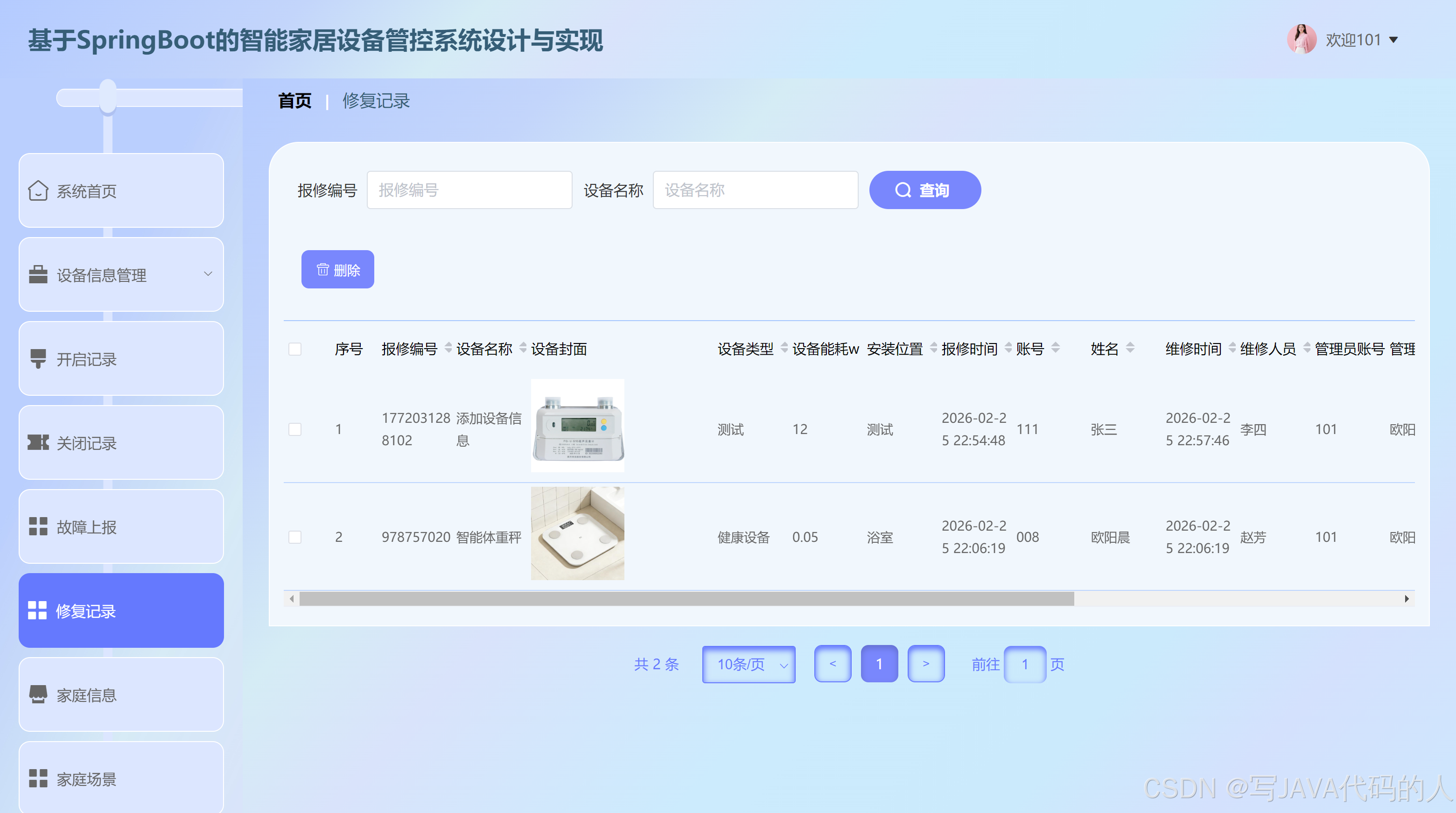The width and height of the screenshot is (1456, 813).
Task: Click the trash icon in 删除 button
Action: 322,269
